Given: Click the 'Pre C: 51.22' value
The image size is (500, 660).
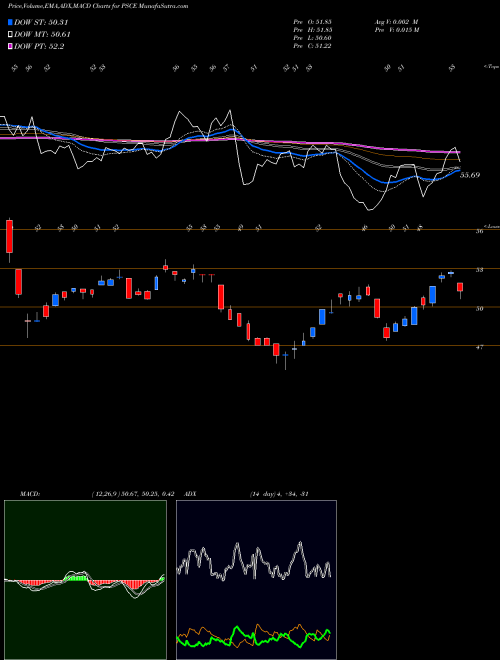Looking at the screenshot, I should [x=313, y=45].
